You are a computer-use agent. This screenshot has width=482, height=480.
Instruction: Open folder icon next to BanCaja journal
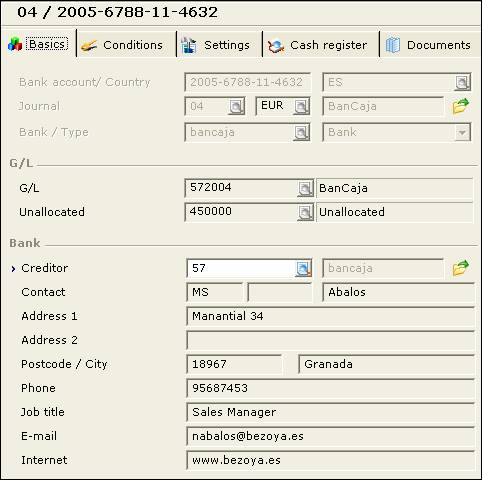point(461,106)
